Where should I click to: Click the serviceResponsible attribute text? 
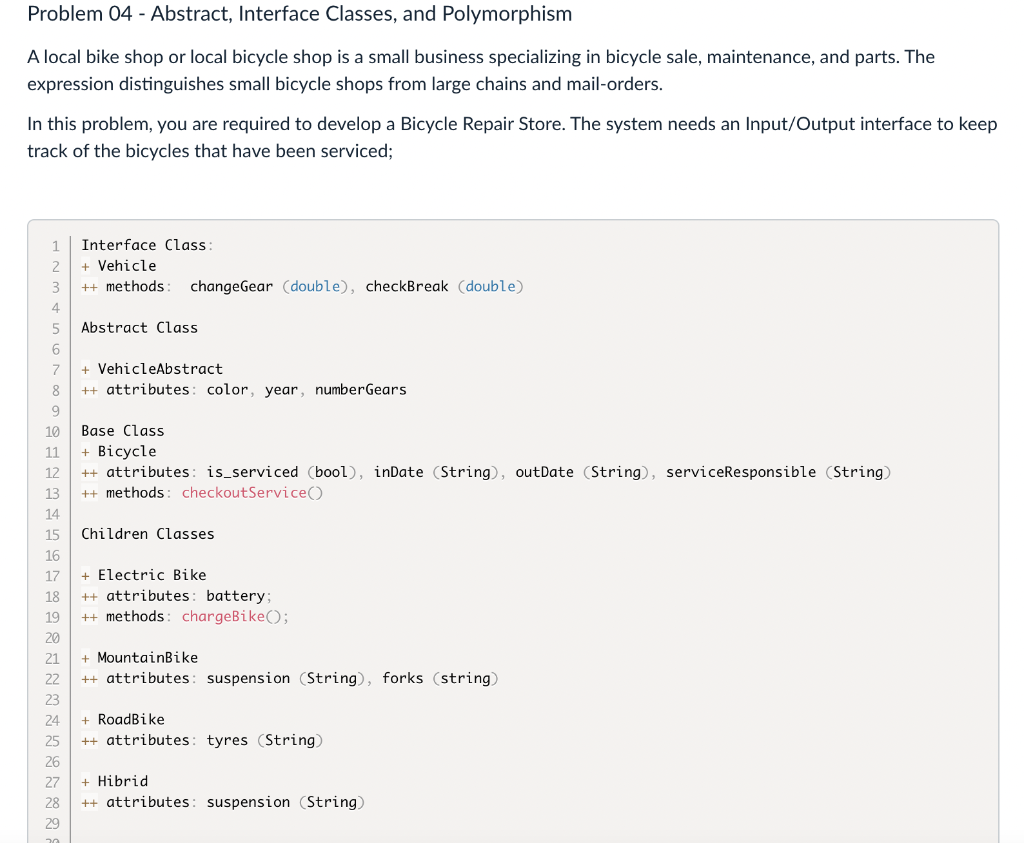pyautogui.click(x=740, y=472)
